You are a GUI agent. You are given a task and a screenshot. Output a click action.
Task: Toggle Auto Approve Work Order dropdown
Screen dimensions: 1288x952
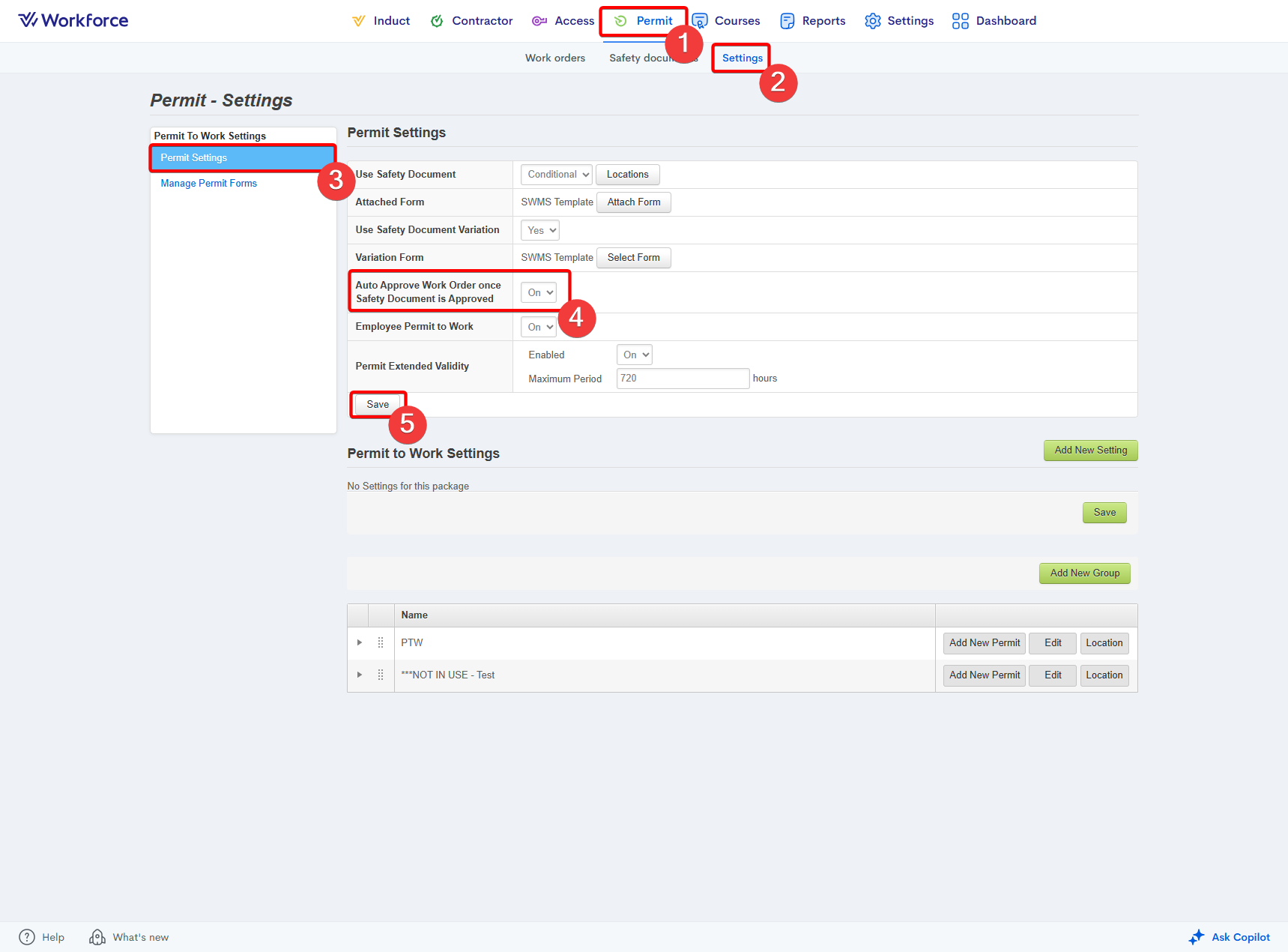point(539,292)
